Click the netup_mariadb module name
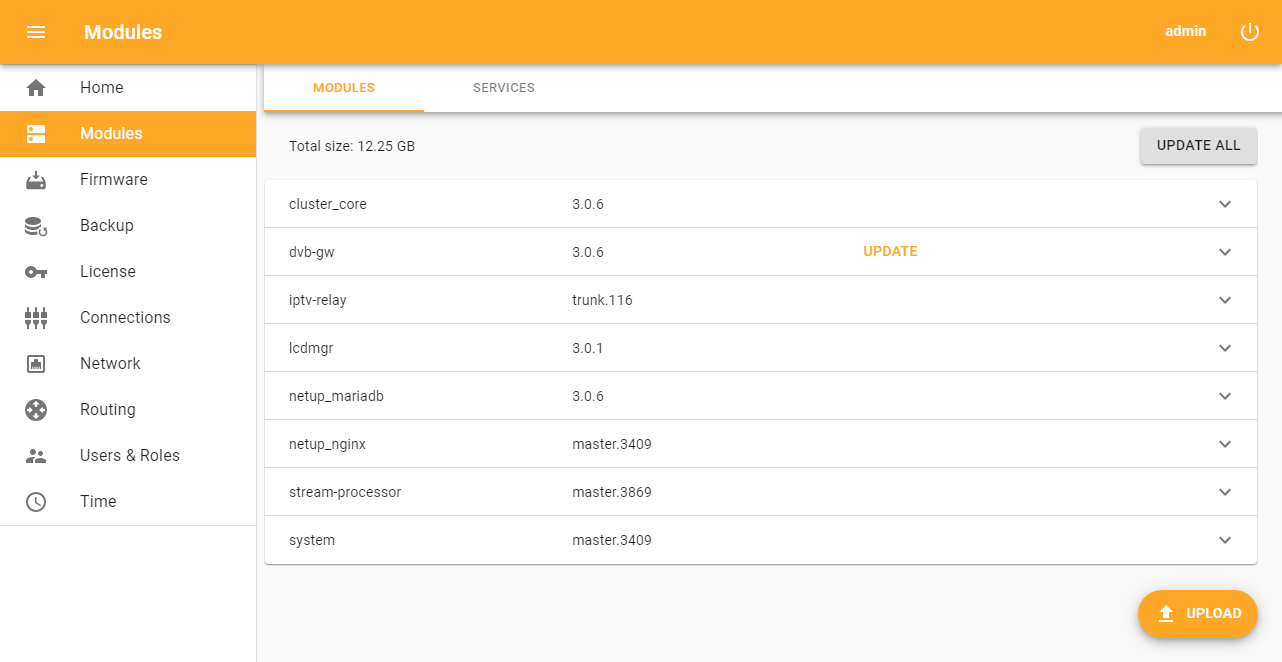 point(336,396)
